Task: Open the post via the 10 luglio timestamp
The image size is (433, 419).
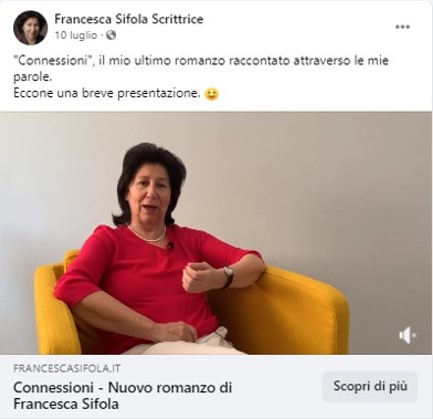Action: (x=76, y=35)
